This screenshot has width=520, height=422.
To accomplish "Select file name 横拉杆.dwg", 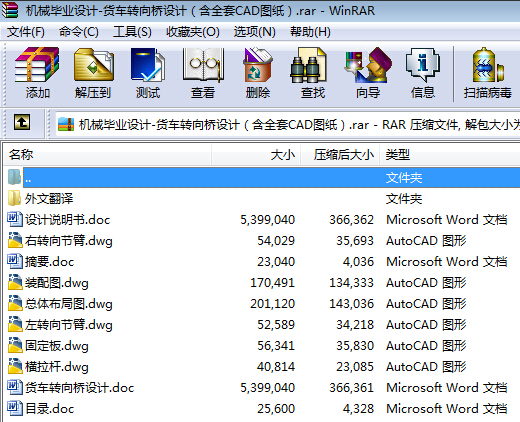I will tap(57, 367).
